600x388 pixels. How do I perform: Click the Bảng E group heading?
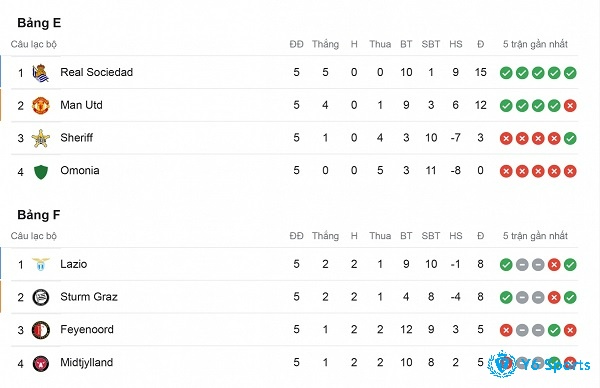tap(39, 23)
